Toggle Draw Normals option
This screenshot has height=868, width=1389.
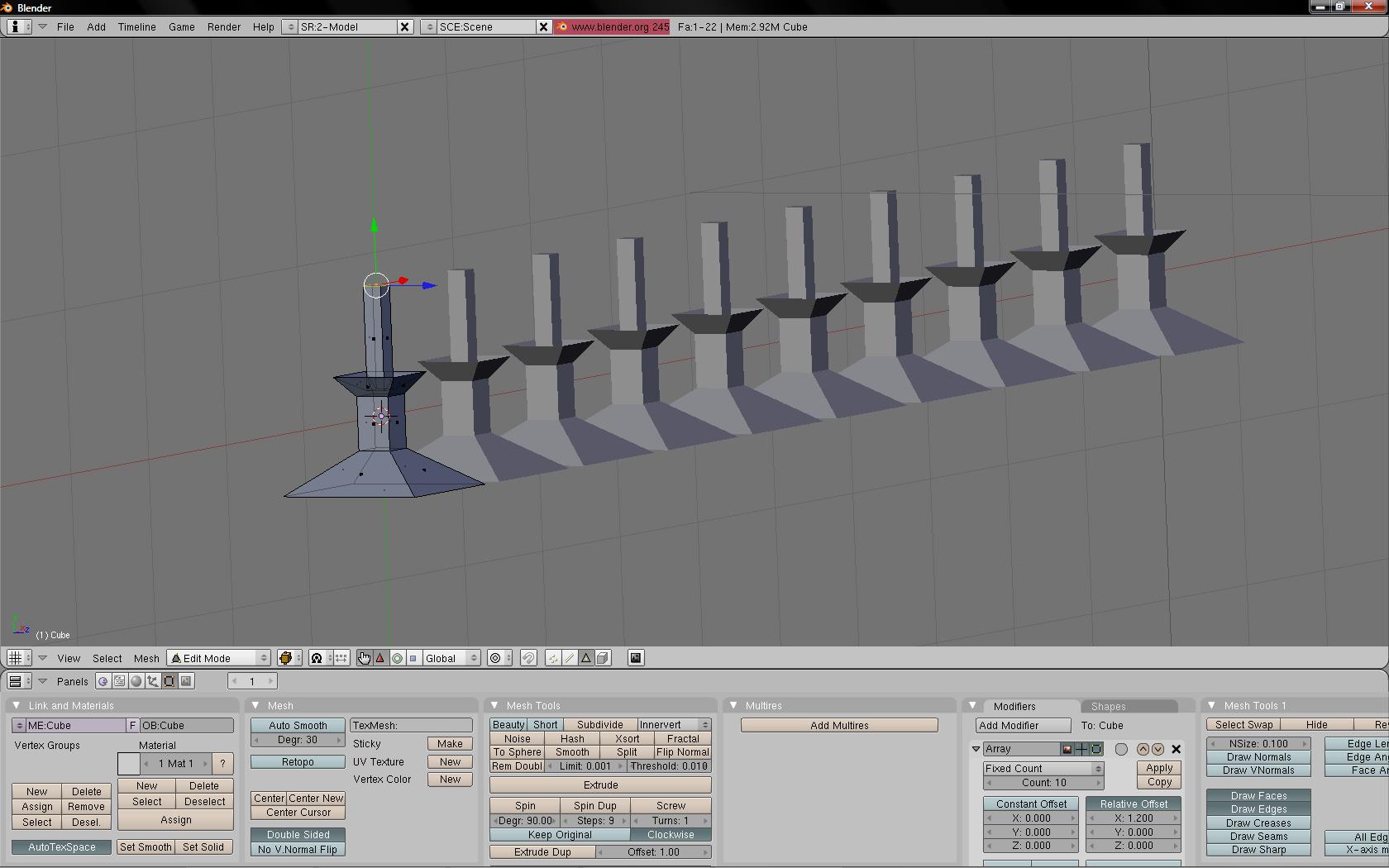pos(1258,757)
